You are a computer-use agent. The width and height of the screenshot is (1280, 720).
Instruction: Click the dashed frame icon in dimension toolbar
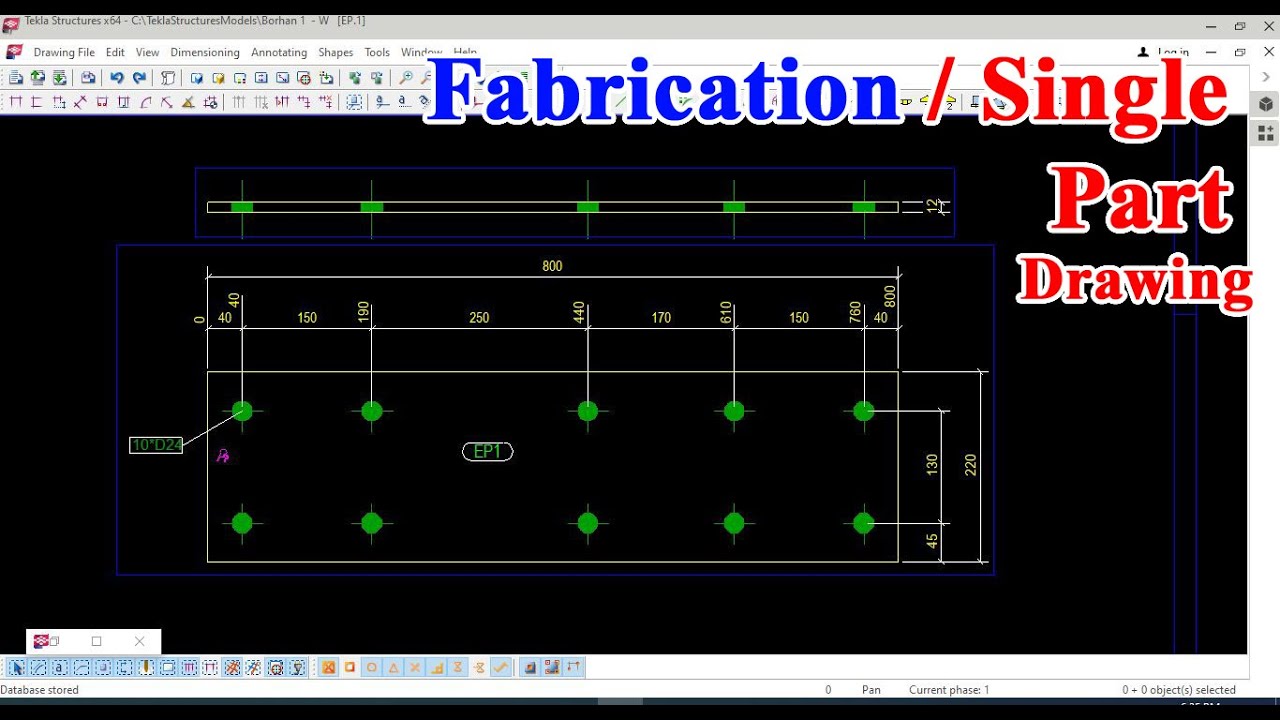pos(353,102)
